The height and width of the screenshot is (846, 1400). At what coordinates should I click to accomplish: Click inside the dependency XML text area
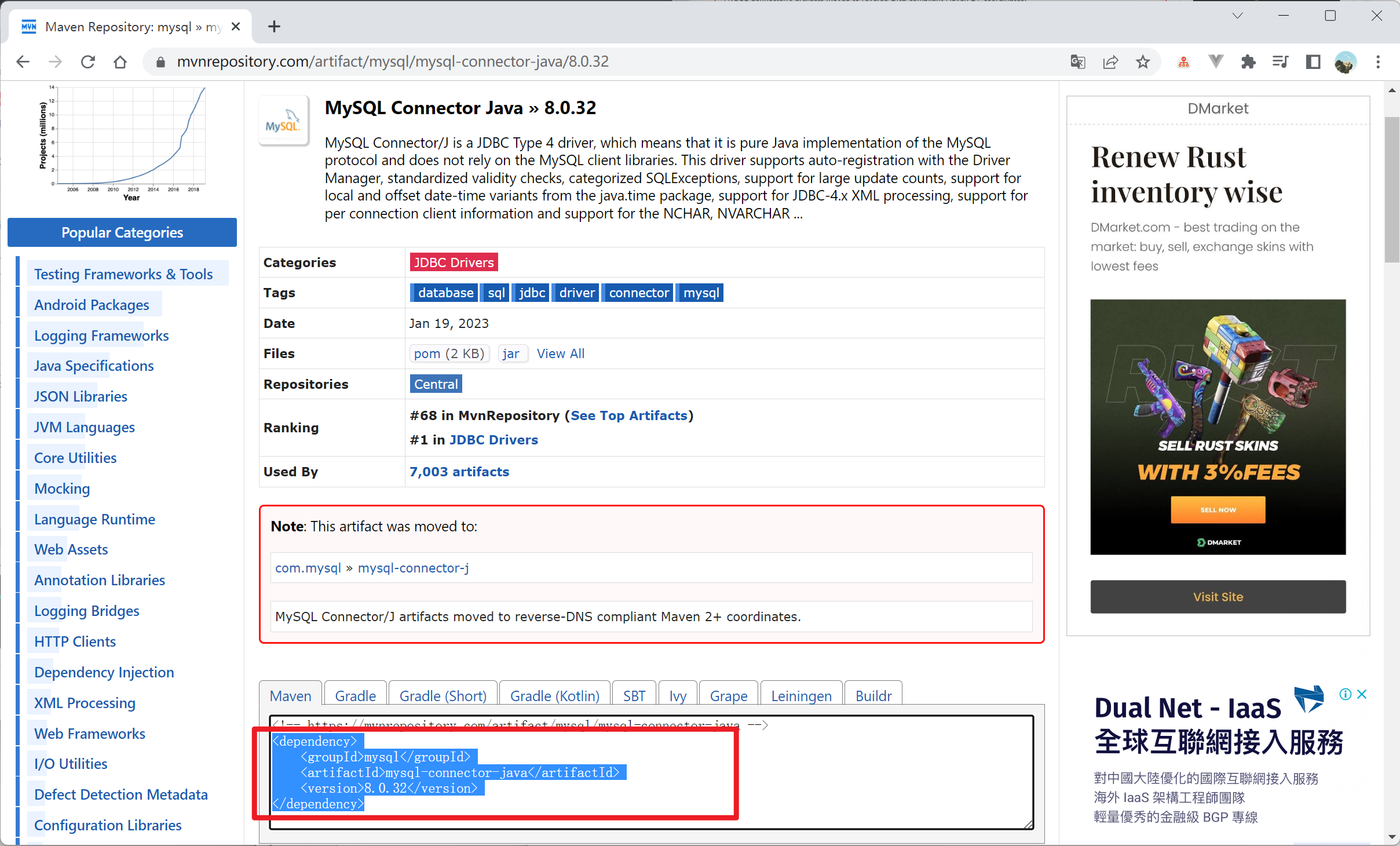click(652, 772)
